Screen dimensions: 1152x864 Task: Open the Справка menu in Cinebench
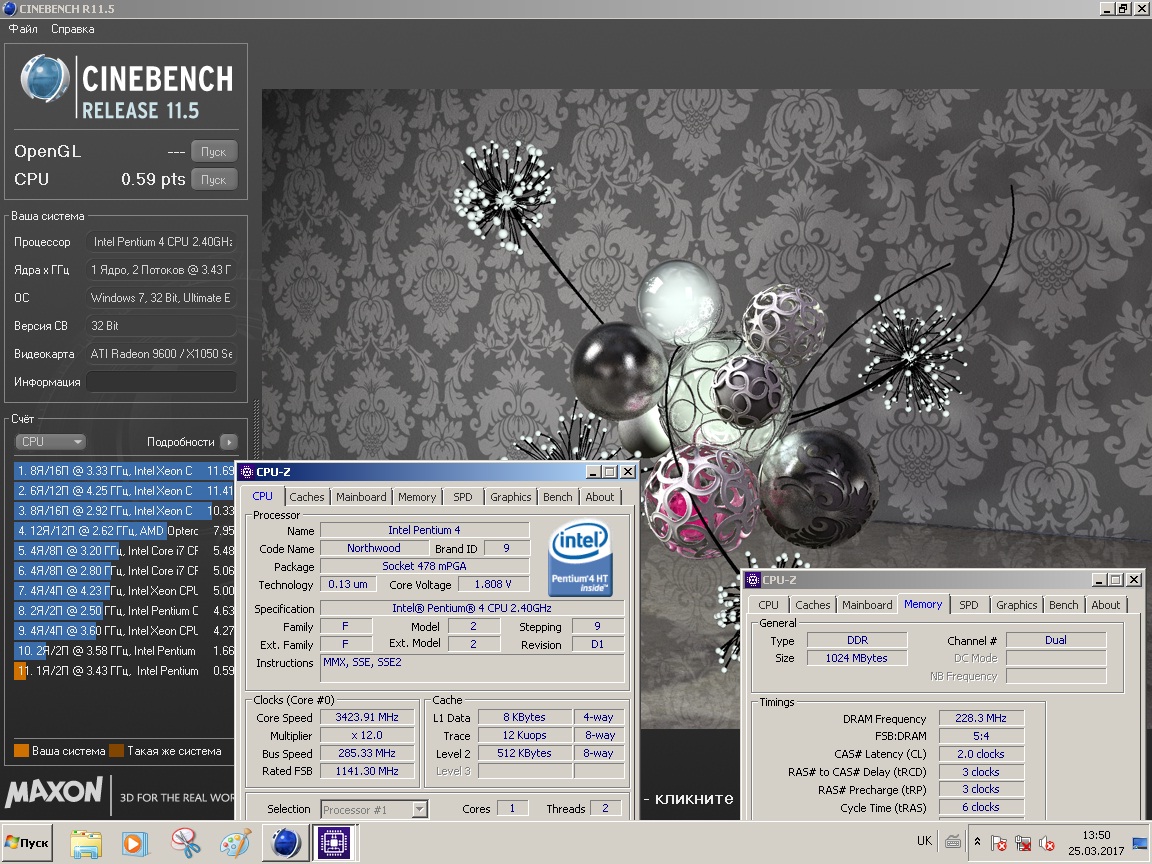[x=72, y=29]
